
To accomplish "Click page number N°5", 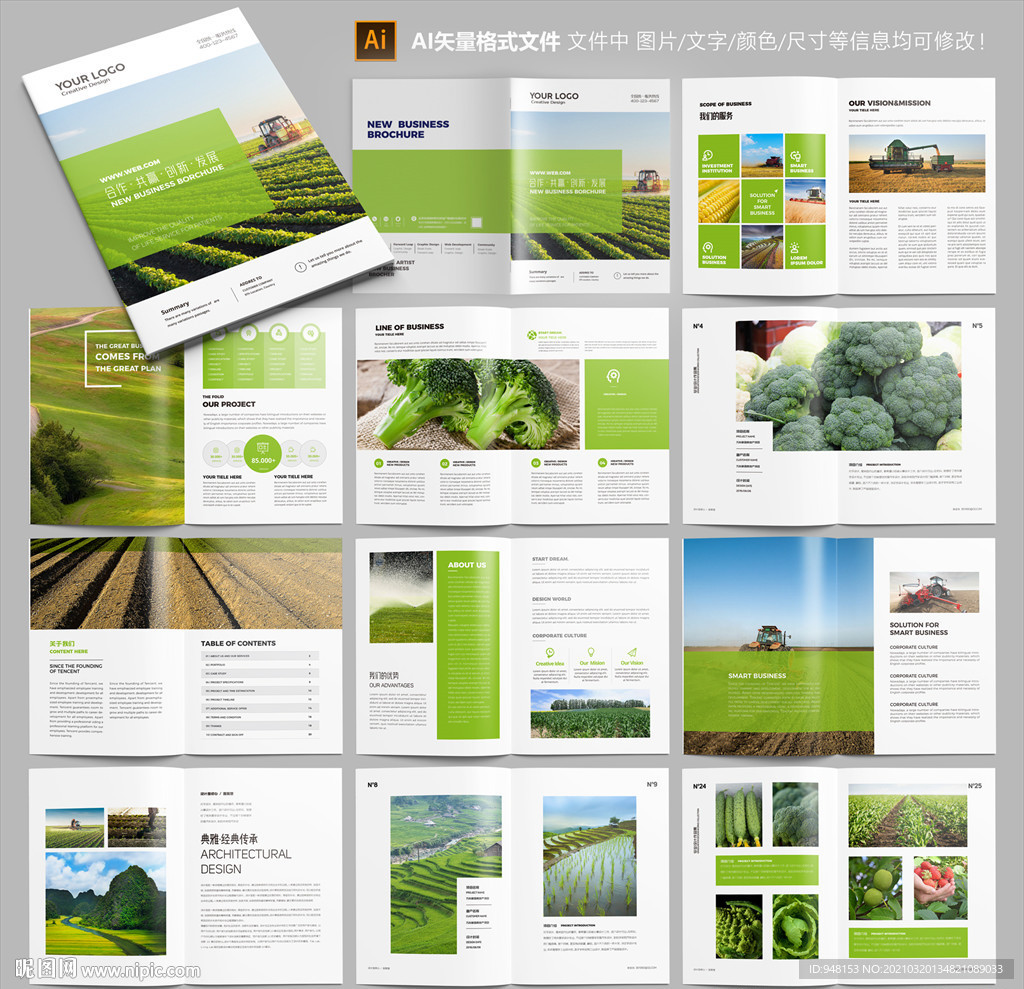I will (x=977, y=326).
